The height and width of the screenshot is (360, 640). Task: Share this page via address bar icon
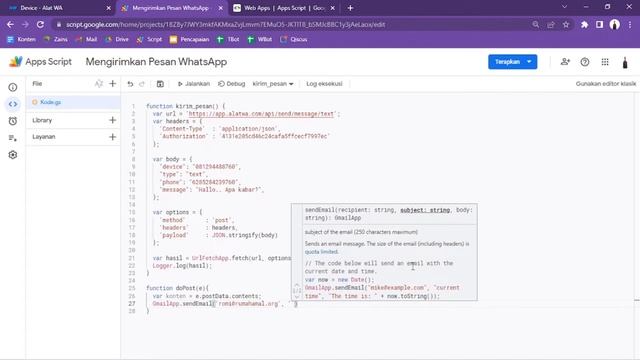pos(551,24)
